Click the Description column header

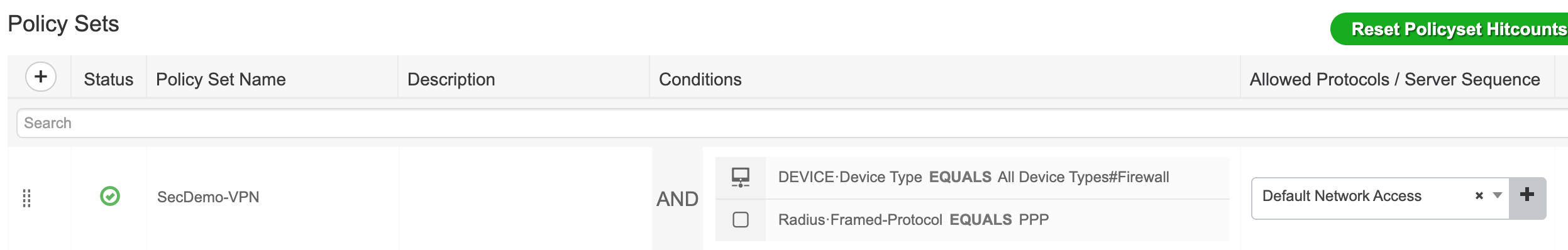[451, 79]
